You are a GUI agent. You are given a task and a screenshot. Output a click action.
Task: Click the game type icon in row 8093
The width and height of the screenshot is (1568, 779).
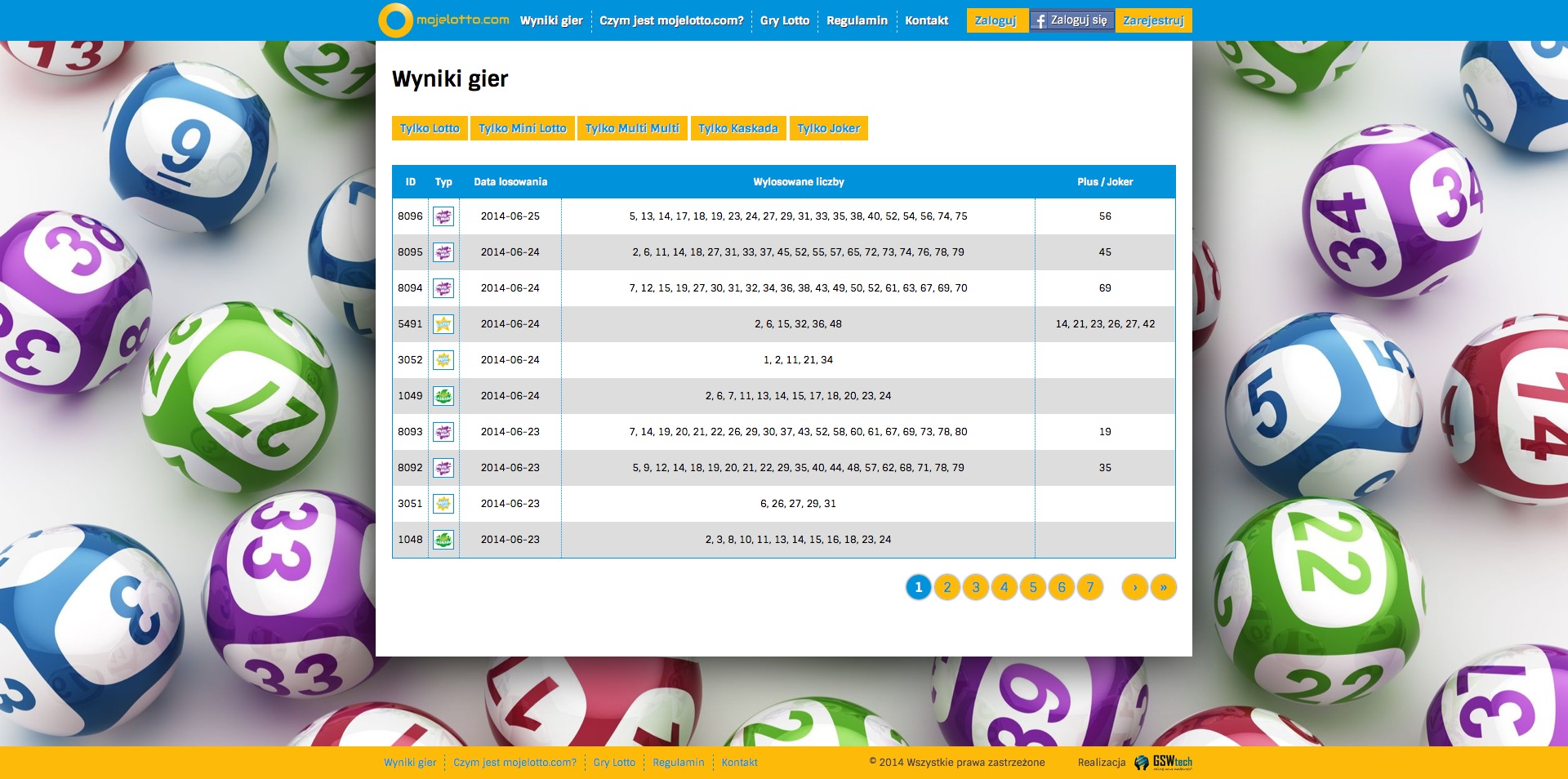[443, 432]
